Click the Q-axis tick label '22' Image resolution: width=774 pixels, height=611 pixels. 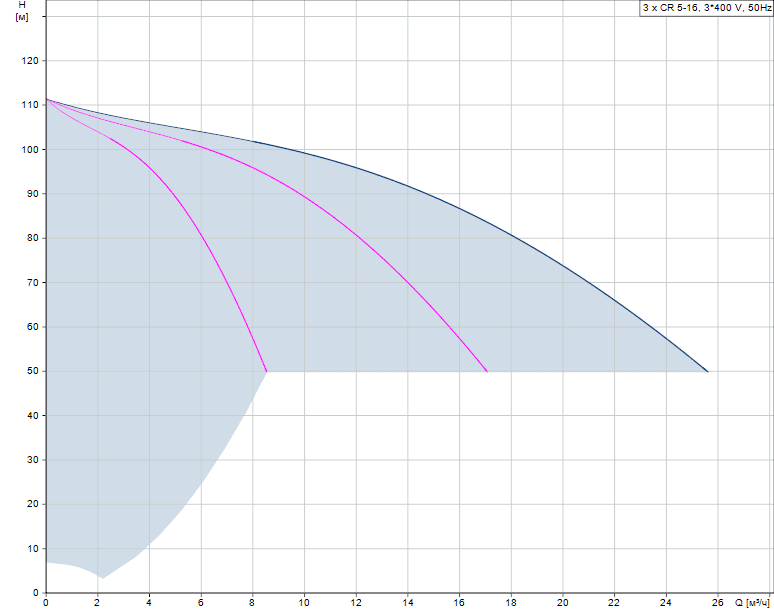click(614, 603)
